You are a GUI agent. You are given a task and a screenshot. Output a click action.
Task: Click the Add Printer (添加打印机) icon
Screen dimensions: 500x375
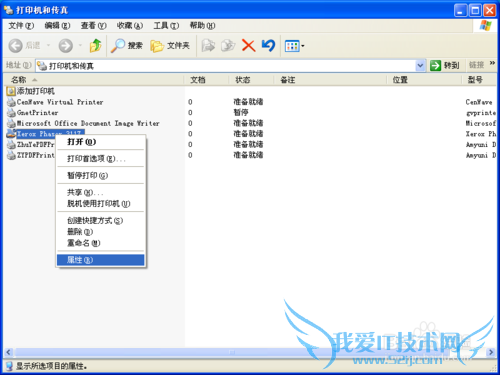click(11, 91)
